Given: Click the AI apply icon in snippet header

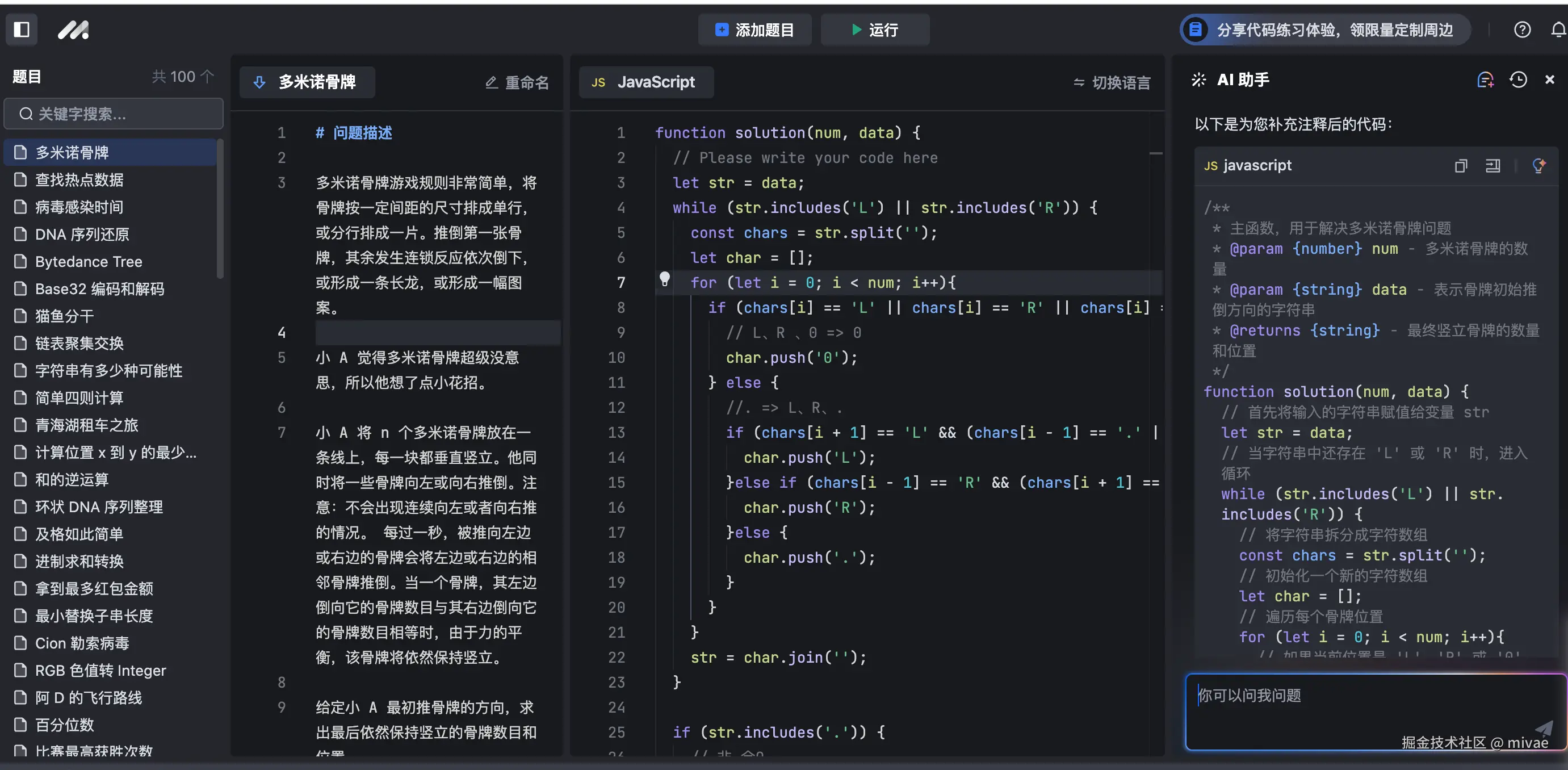Looking at the screenshot, I should (x=1539, y=166).
